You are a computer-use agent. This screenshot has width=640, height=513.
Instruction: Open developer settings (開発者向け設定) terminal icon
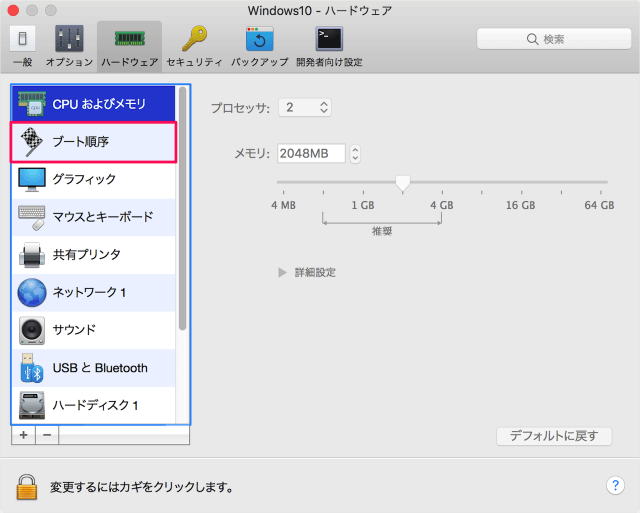tap(329, 47)
